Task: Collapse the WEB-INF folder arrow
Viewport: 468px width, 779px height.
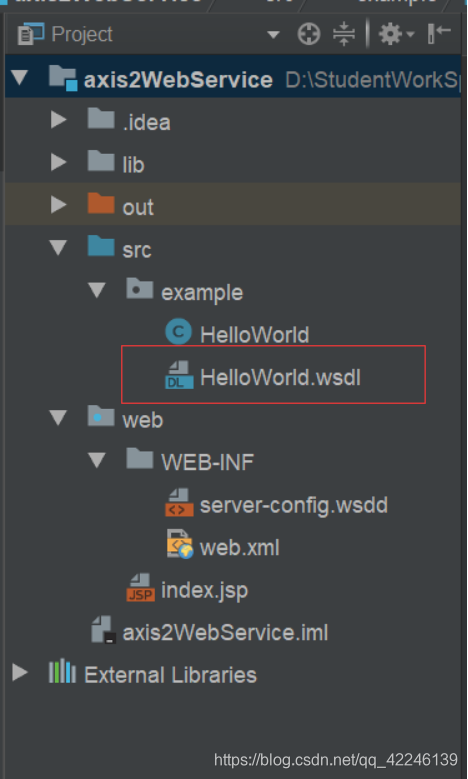Action: [97, 461]
